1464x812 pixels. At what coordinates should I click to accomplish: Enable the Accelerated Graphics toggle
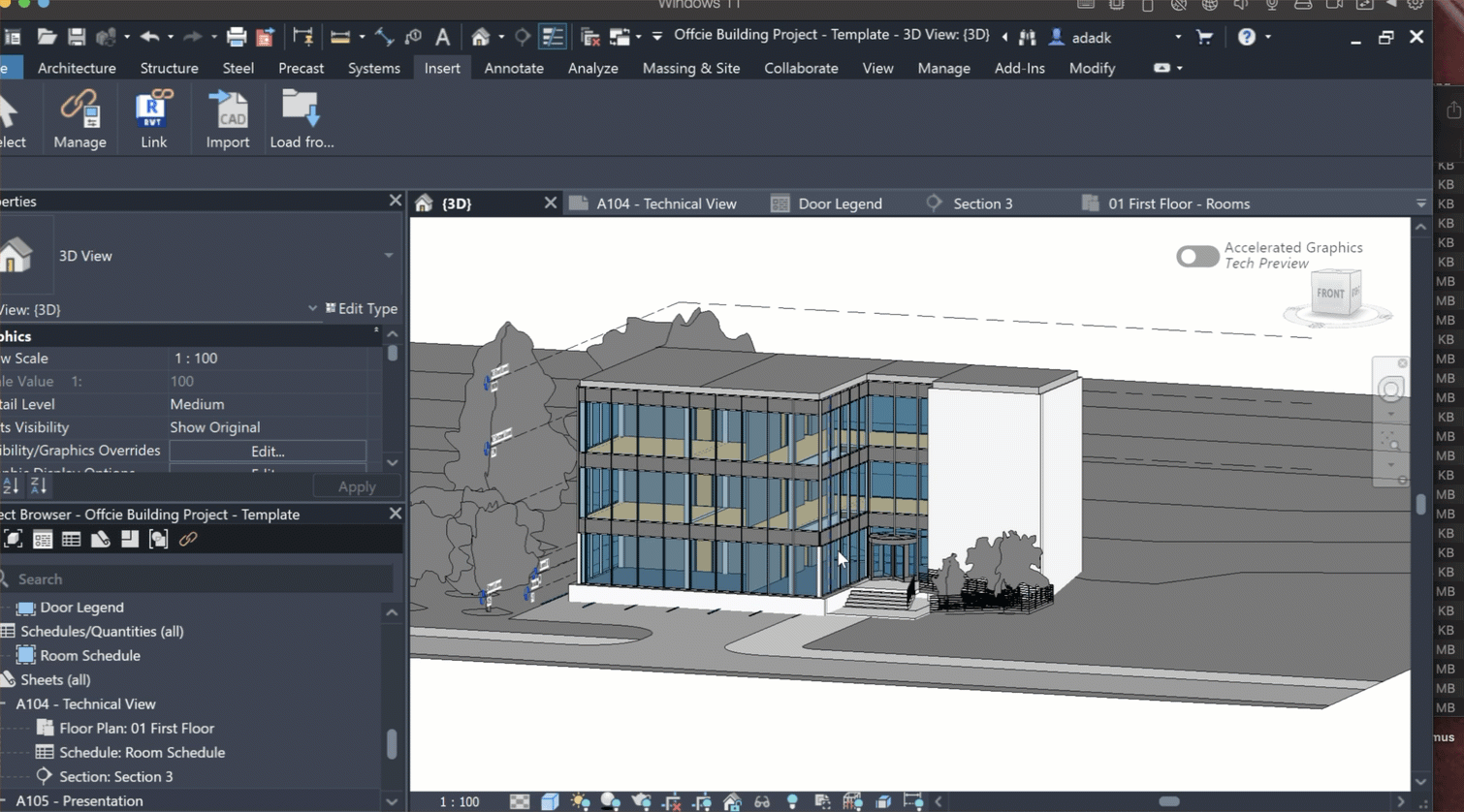click(1197, 256)
